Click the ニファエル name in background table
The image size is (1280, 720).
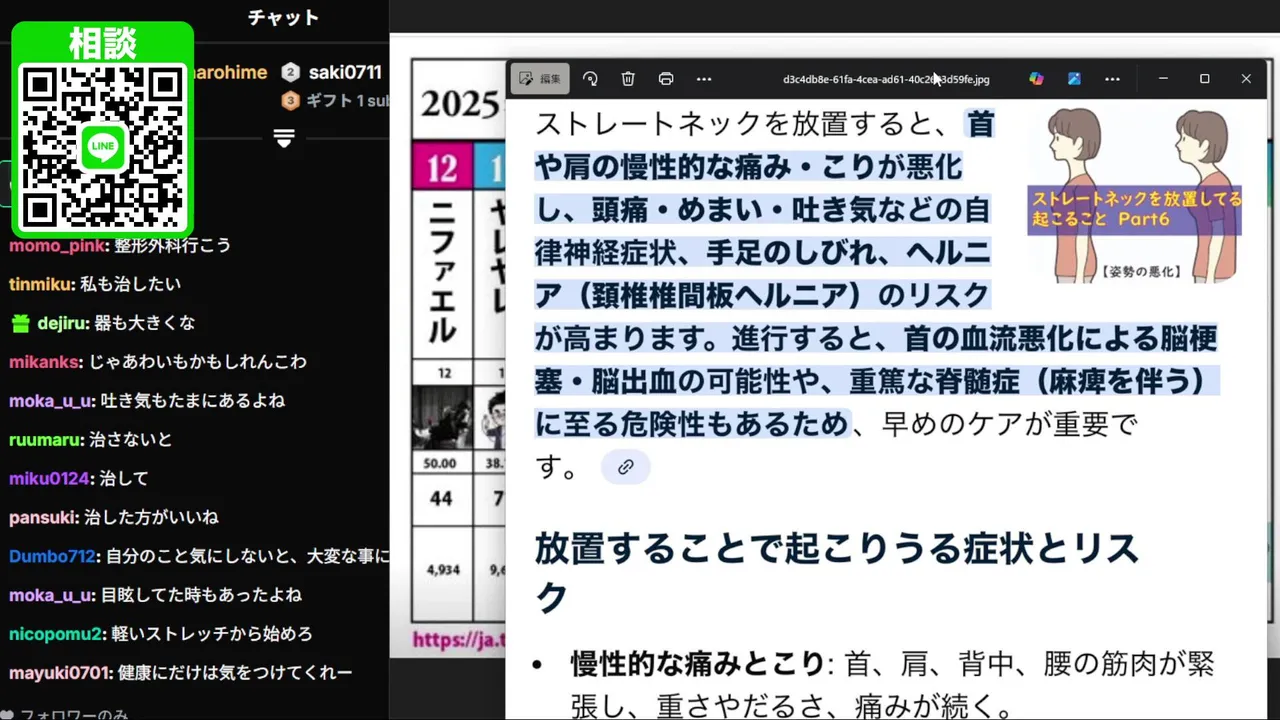(442, 273)
